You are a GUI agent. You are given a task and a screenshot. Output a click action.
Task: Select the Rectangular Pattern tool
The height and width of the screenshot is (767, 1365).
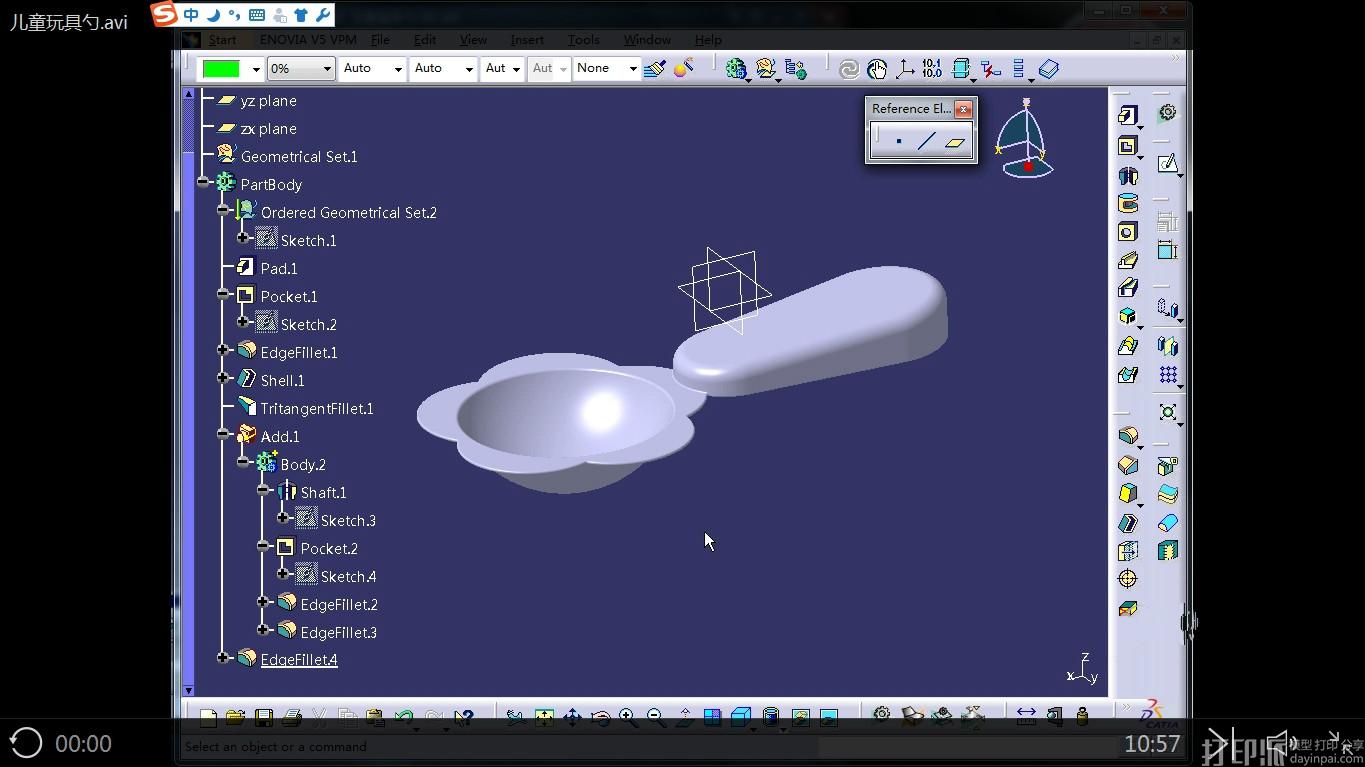click(x=1167, y=375)
